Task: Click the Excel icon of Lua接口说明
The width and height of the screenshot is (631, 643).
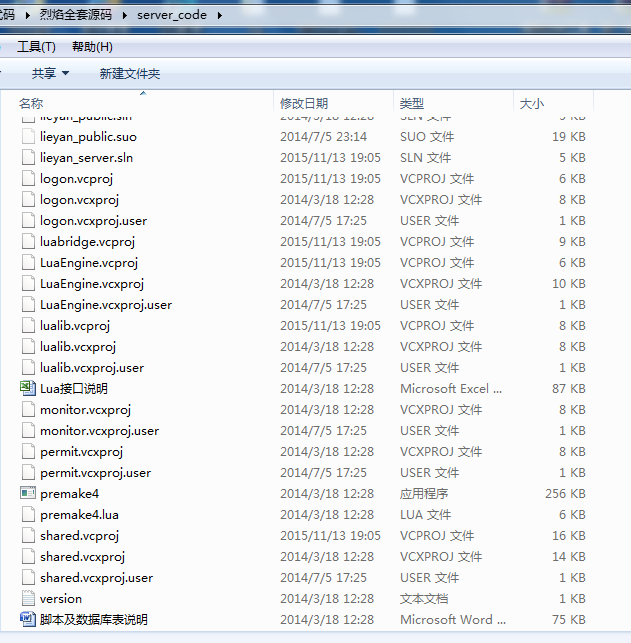Action: tap(28, 388)
